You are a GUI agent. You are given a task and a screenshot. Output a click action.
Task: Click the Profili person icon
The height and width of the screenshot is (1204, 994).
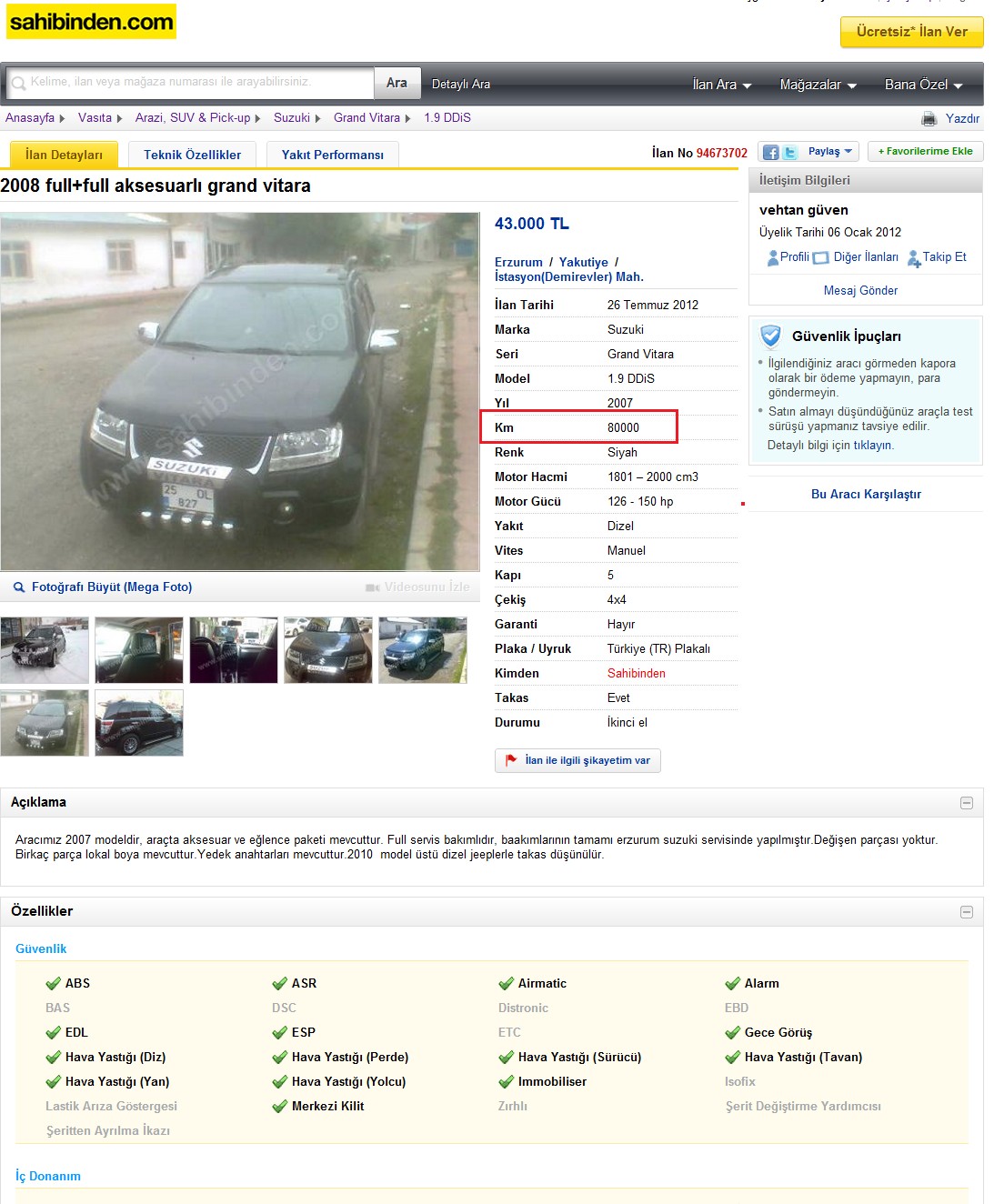coord(773,257)
